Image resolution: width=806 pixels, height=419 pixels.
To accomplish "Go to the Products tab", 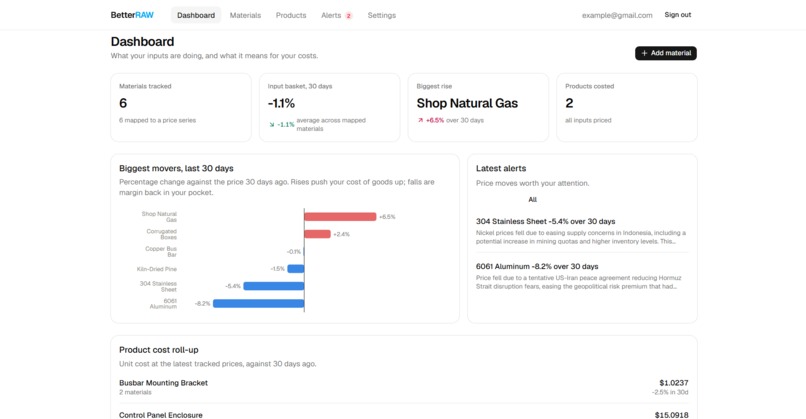I will click(x=291, y=15).
